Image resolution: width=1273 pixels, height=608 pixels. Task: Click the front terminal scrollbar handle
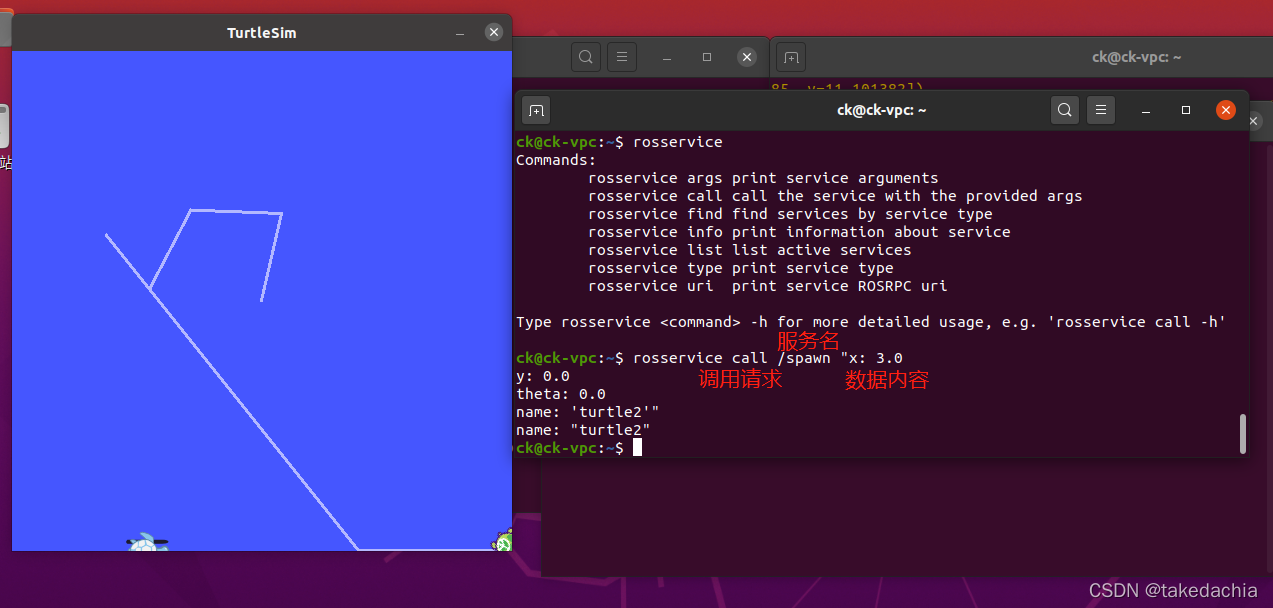click(x=1243, y=433)
